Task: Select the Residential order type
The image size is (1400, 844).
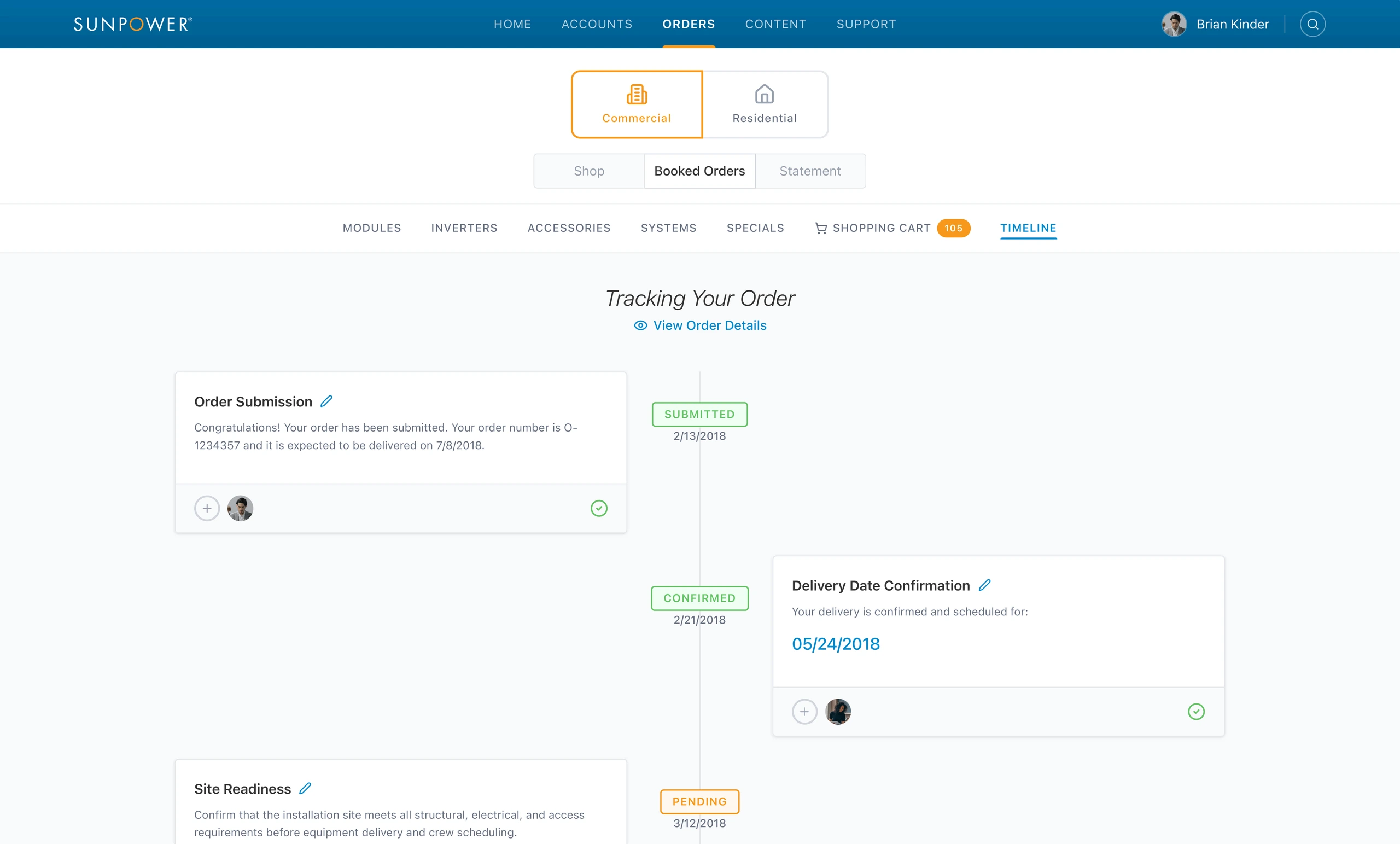Action: [x=765, y=104]
